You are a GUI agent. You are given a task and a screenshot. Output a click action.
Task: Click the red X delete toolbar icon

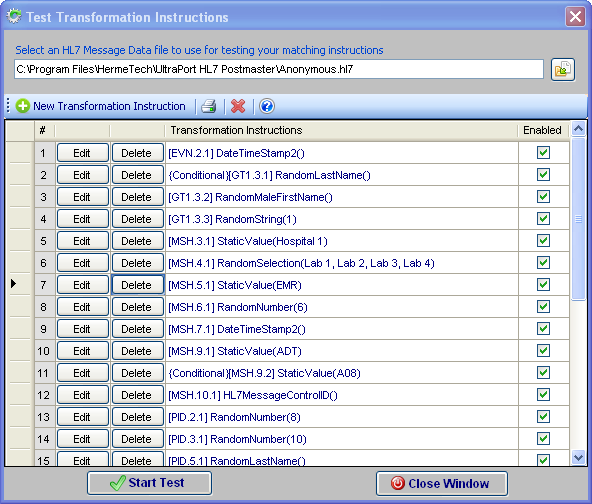pyautogui.click(x=238, y=106)
